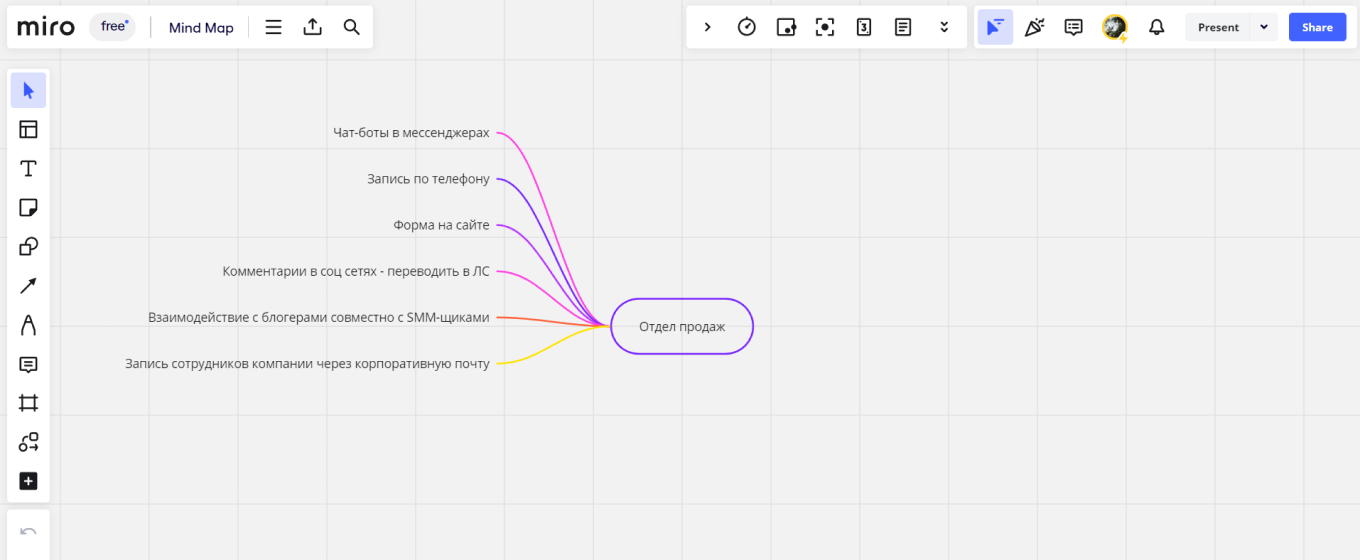Click the blue Share button

point(1317,27)
